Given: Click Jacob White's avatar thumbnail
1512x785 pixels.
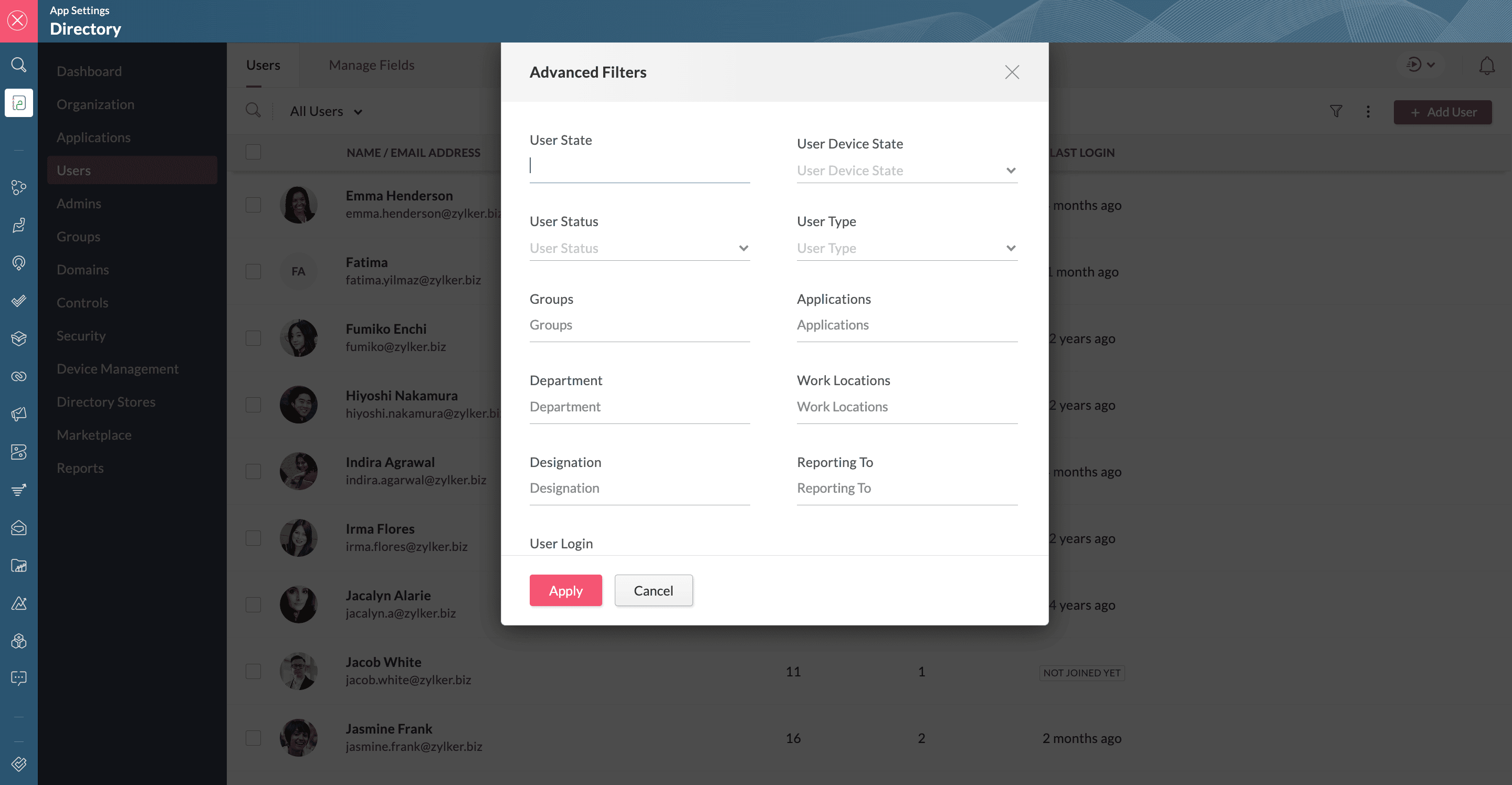Looking at the screenshot, I should (298, 671).
